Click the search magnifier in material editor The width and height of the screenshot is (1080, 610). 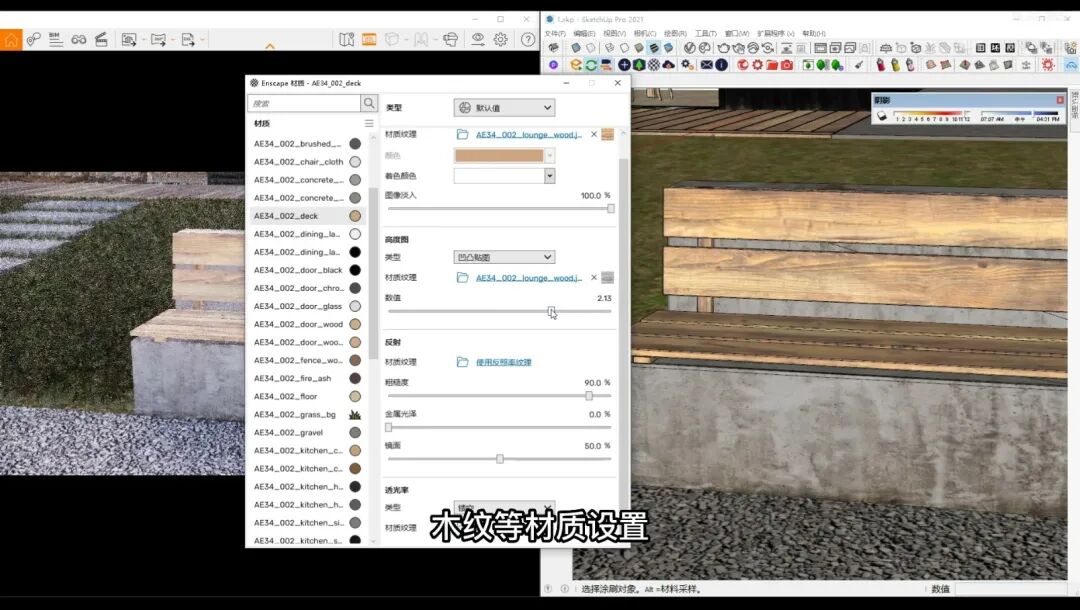pos(369,103)
